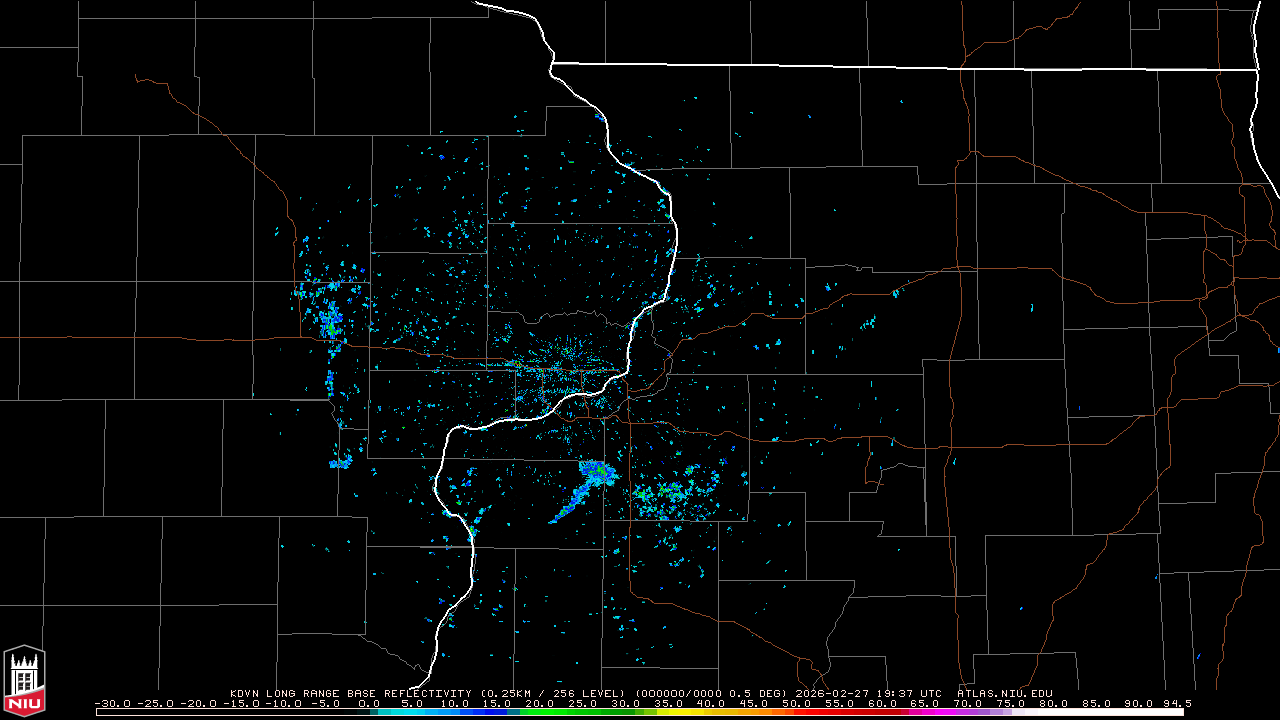Image resolution: width=1280 pixels, height=720 pixels.
Task: Click the '70.0' scale label
Action: click(968, 703)
